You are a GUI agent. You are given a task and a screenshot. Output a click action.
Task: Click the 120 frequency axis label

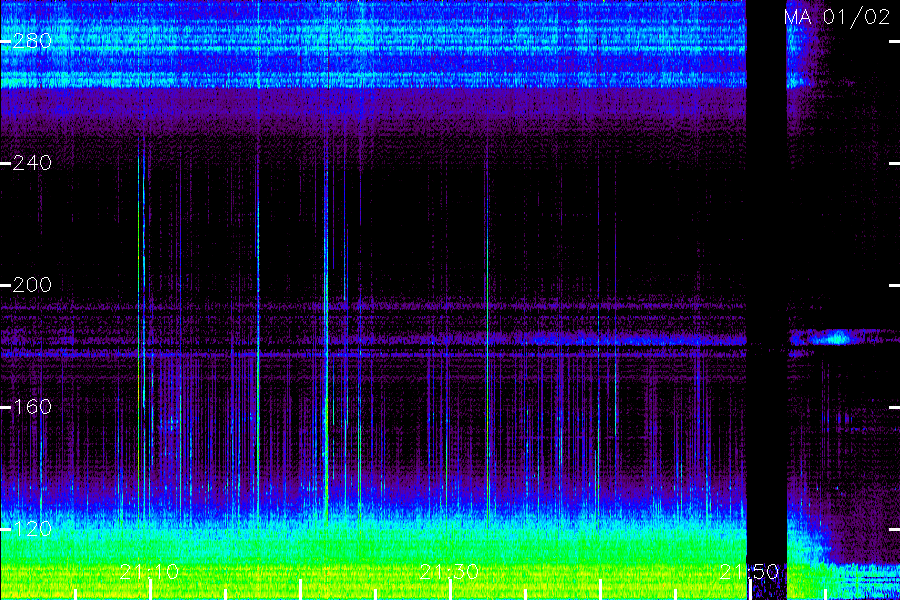click(32, 529)
